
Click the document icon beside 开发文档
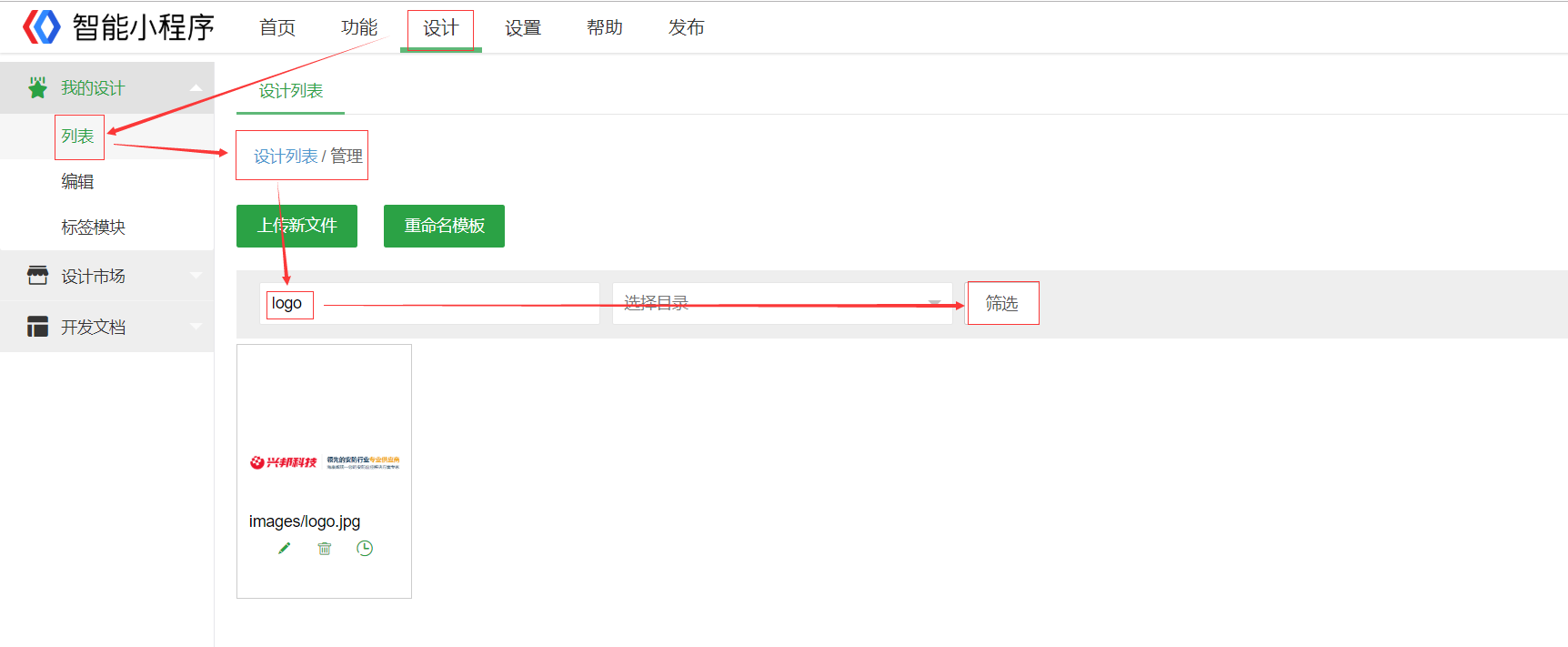(x=37, y=327)
